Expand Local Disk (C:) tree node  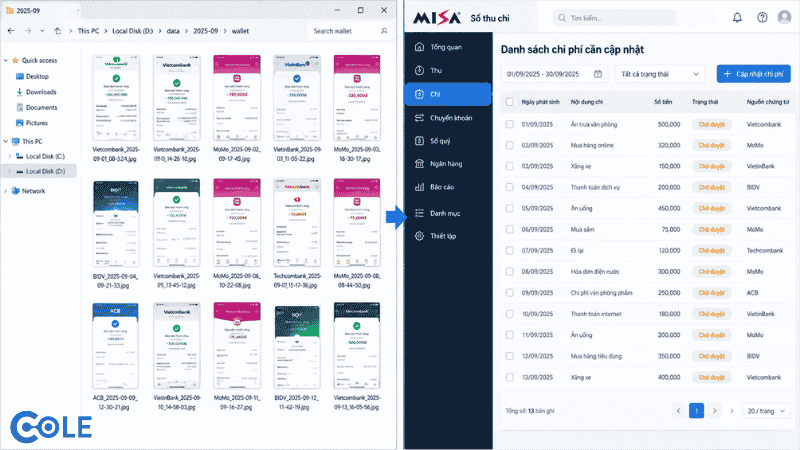(x=10, y=157)
